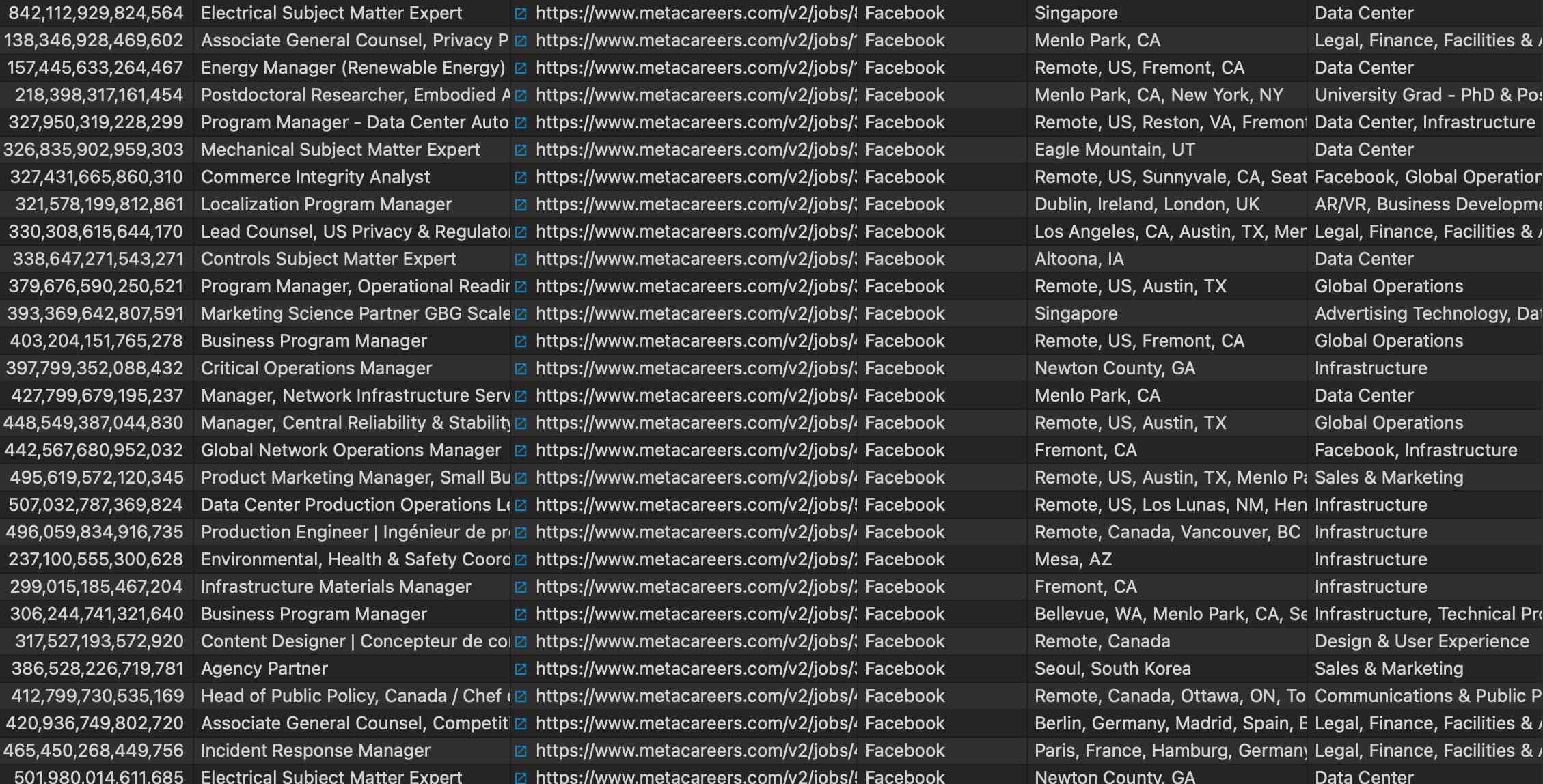
Task: Click link icon beside Incident Response Manager
Action: click(521, 751)
